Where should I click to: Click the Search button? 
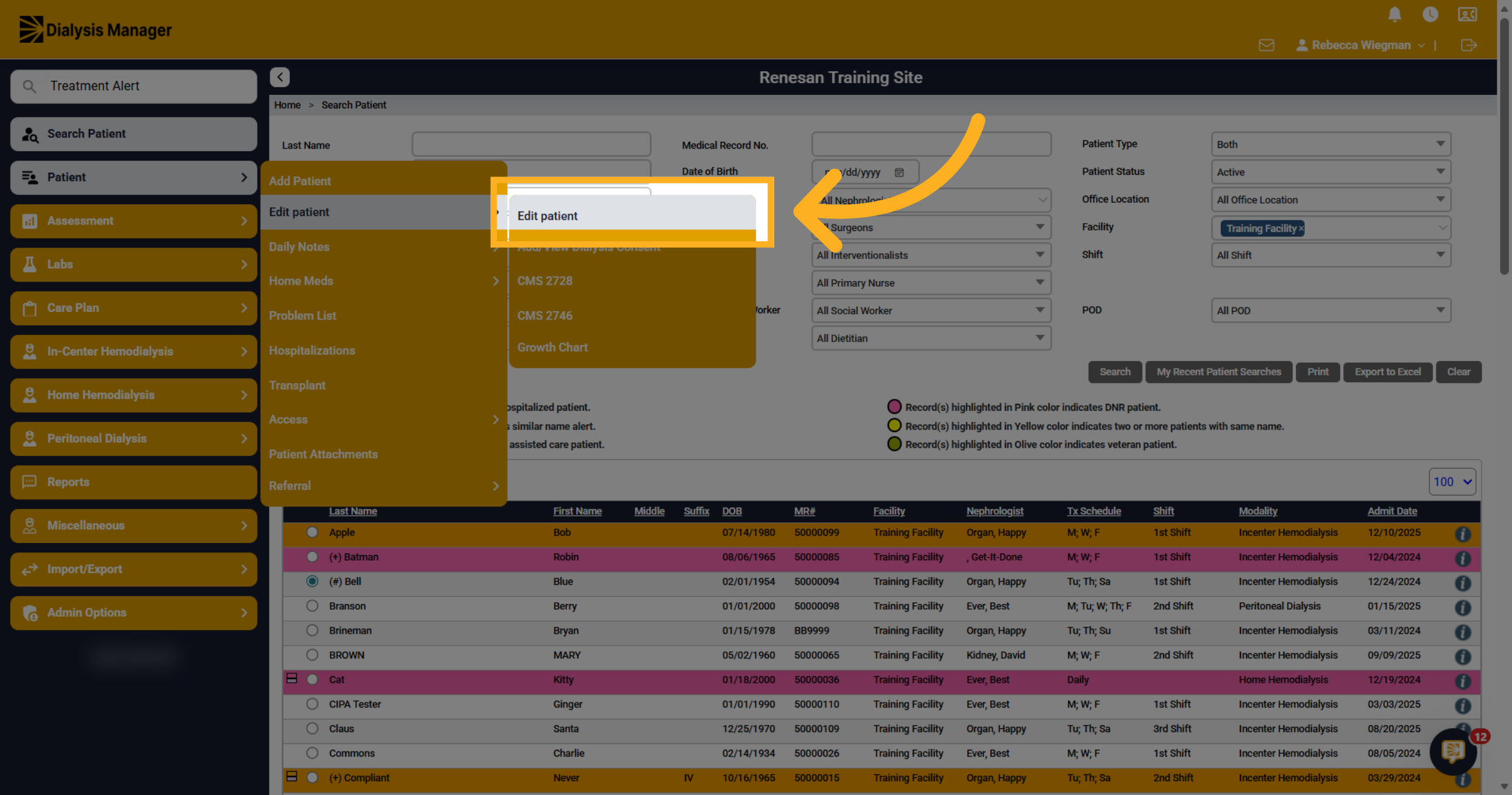(1114, 372)
